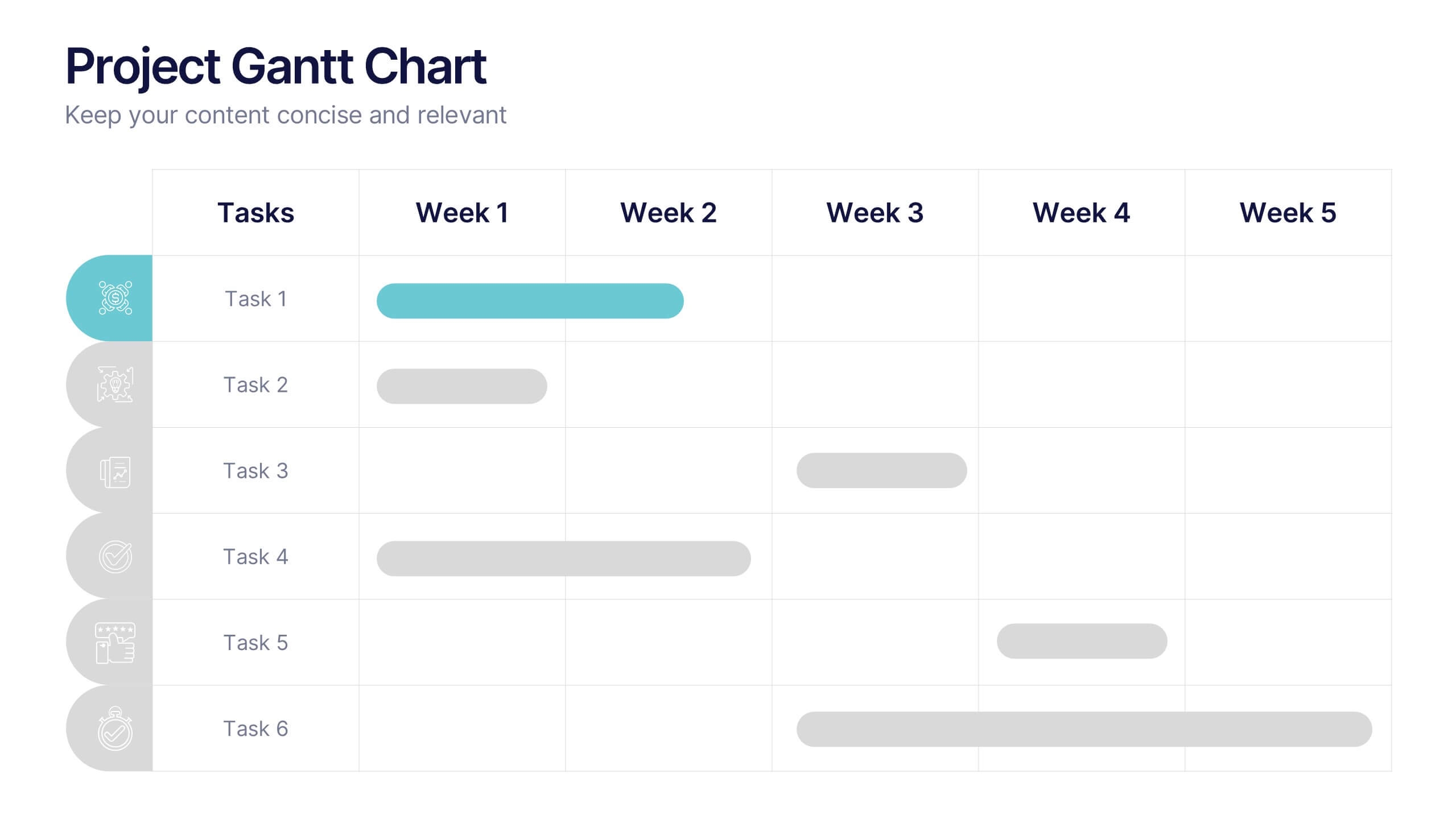Screen dimensions: 1456x819
Task: Click the Task 6 bar spanning Weeks 3–5
Action: (x=1084, y=729)
